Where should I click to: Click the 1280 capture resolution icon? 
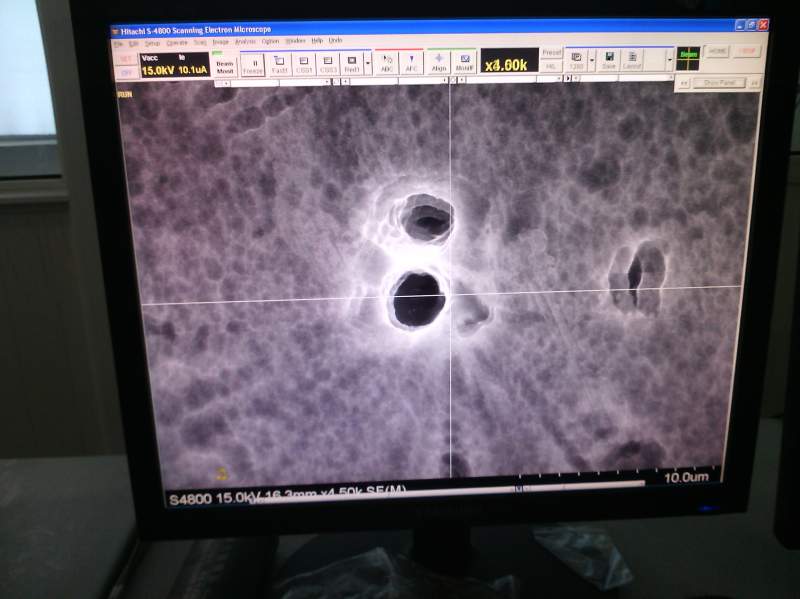pyautogui.click(x=577, y=61)
